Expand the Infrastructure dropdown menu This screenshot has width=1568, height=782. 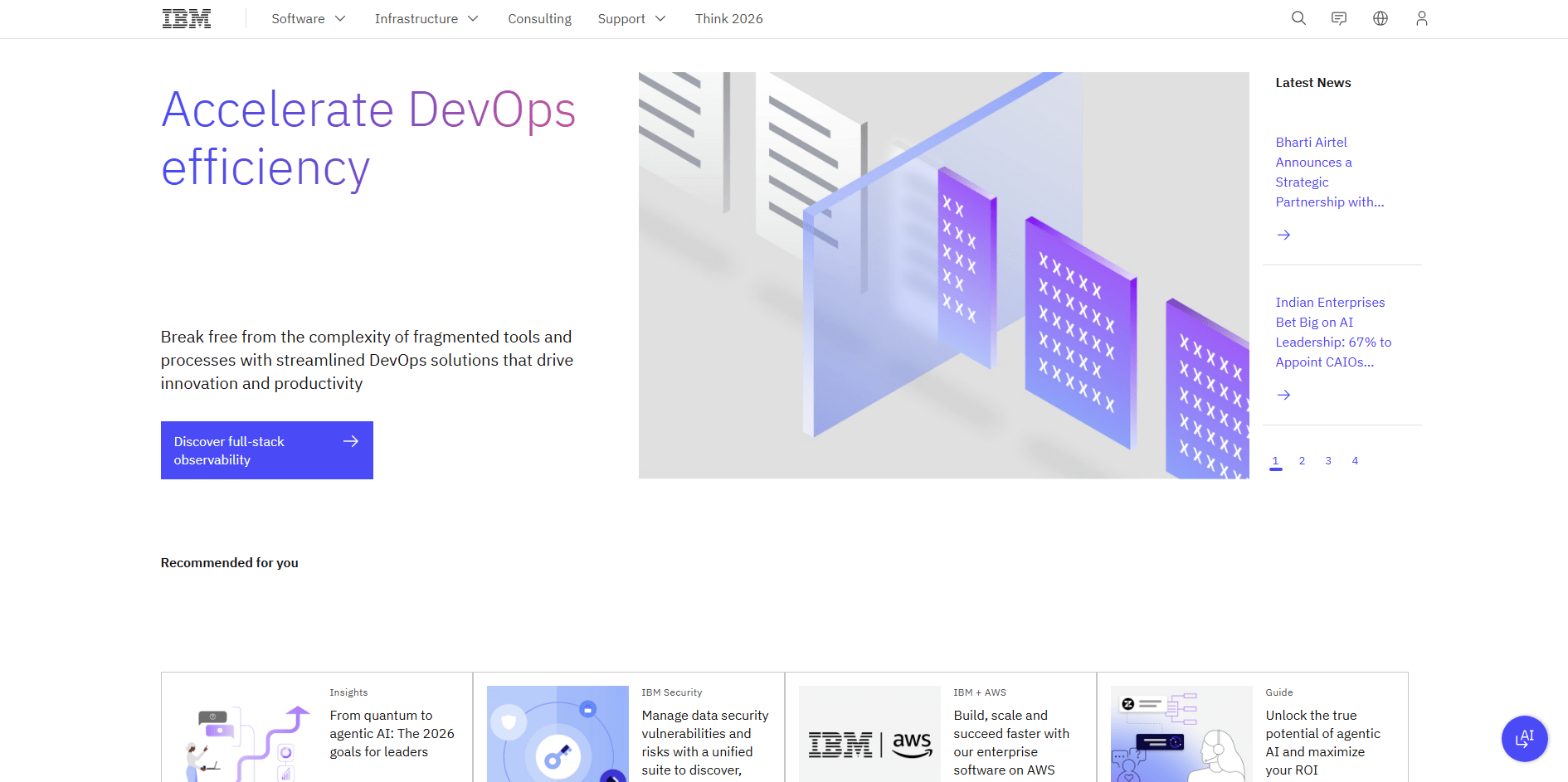426,18
